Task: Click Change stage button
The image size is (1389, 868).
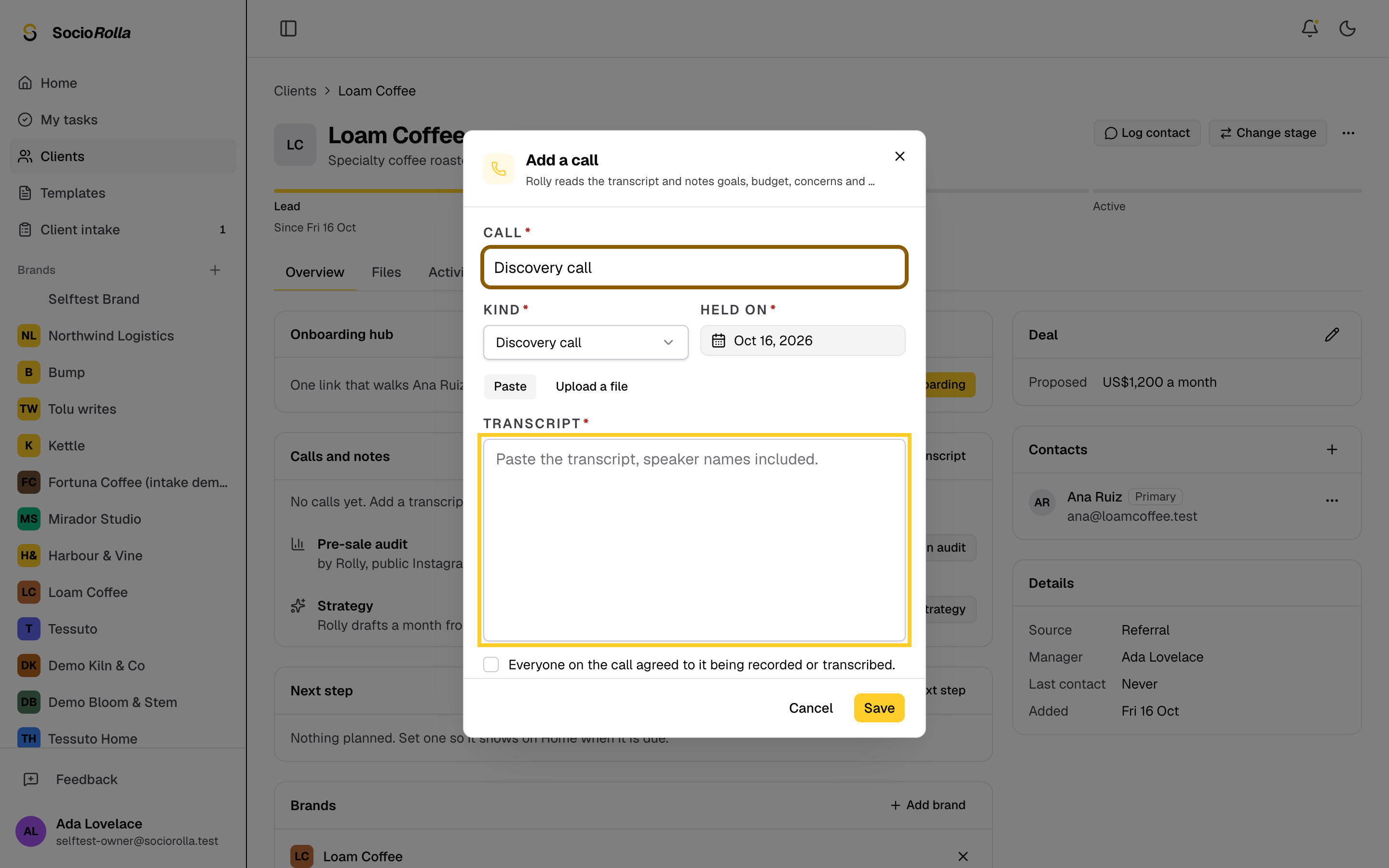Action: tap(1267, 133)
